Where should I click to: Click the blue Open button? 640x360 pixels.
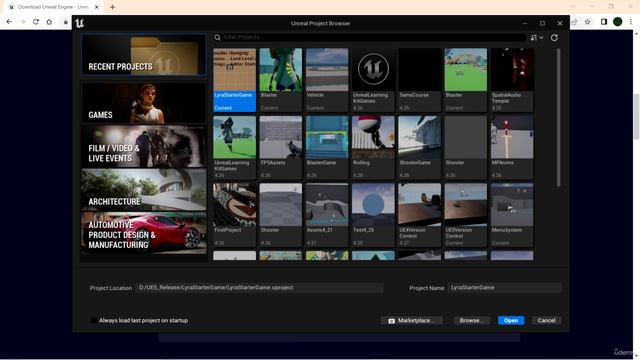(511, 320)
